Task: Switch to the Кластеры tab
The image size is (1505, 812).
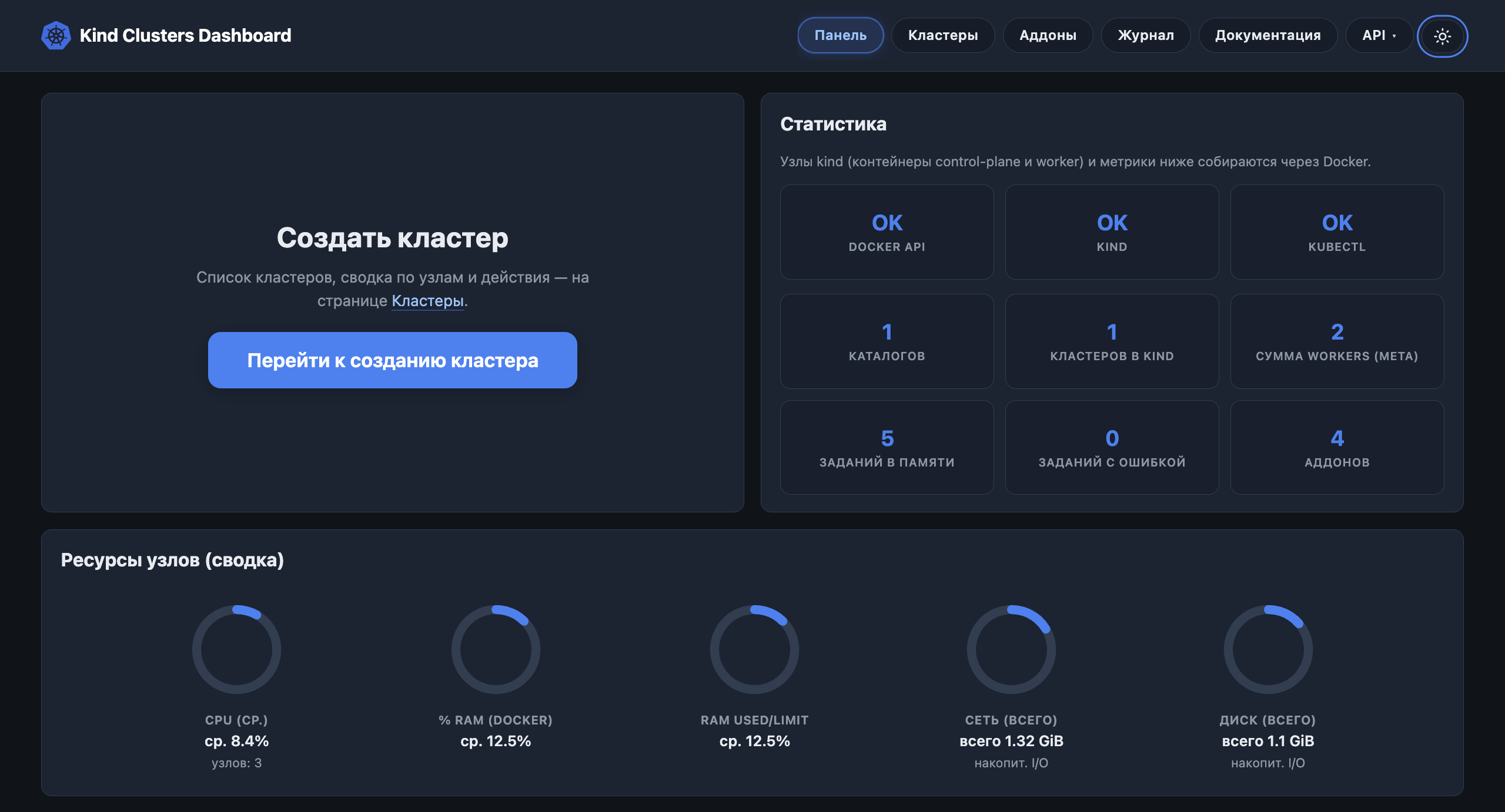Action: point(943,35)
